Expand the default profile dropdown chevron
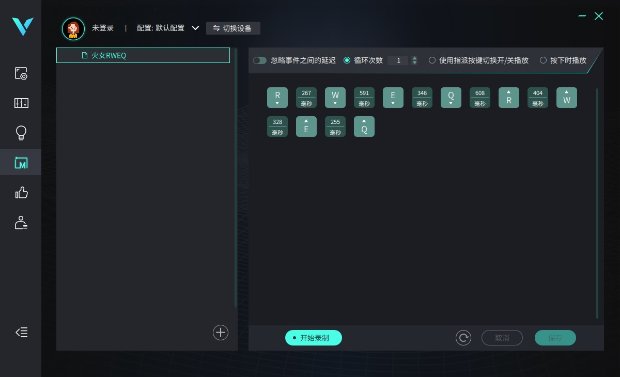 tap(195, 28)
